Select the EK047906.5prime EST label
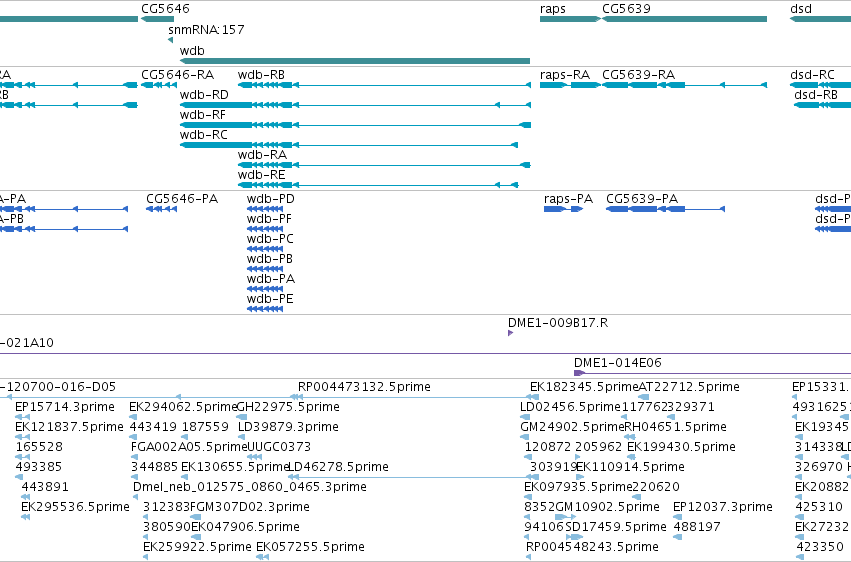This screenshot has height=562, width=851. [x=245, y=527]
